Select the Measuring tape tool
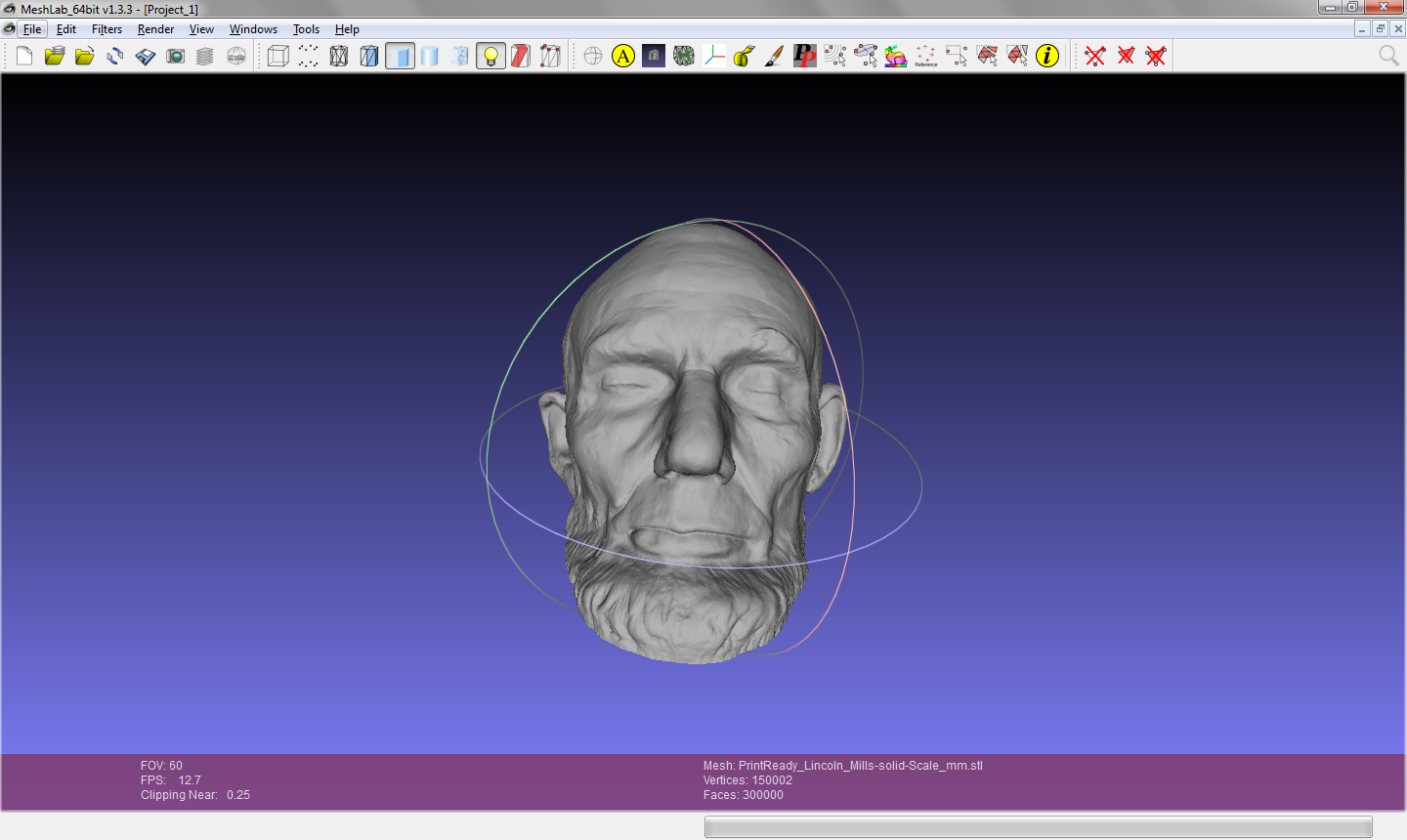 click(x=744, y=56)
